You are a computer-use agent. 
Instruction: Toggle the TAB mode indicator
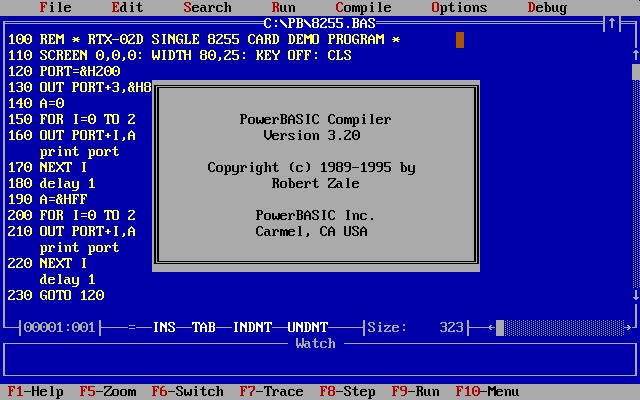pos(204,327)
